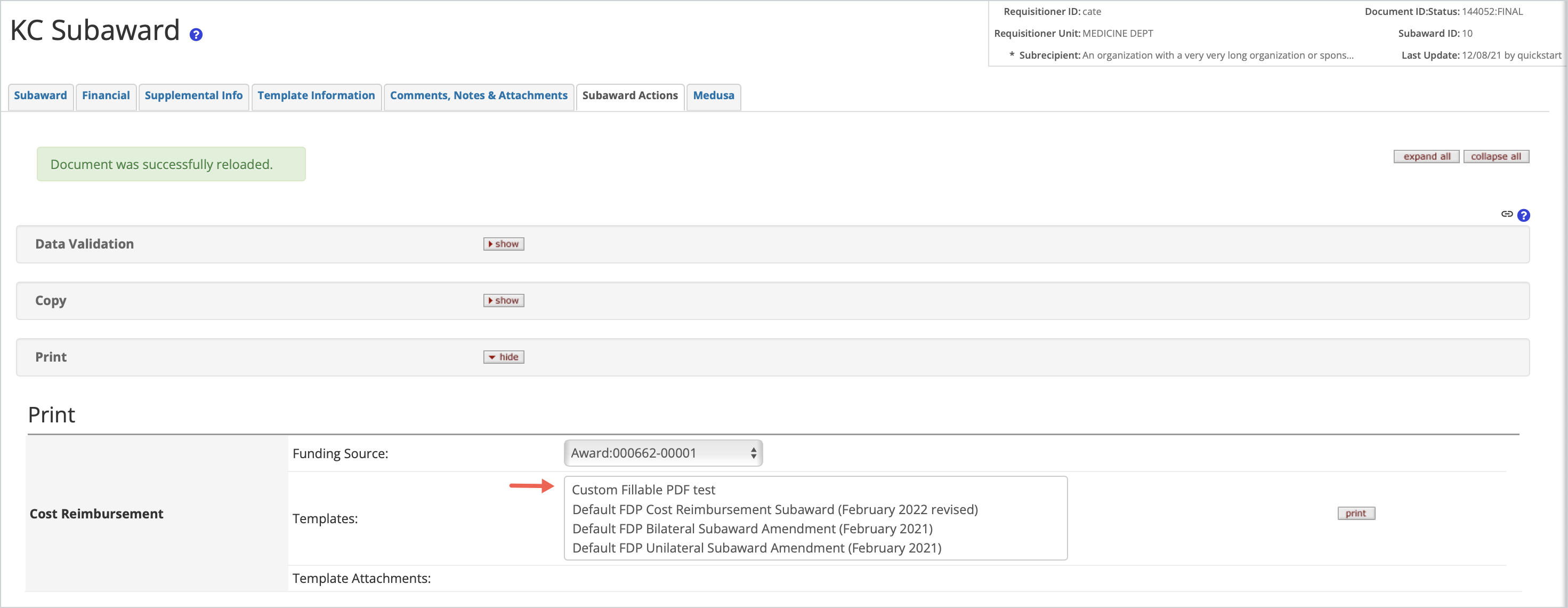Click the Document ID:Status 144052:FINAL value
Screen dimensions: 1568x608
(x=1492, y=12)
